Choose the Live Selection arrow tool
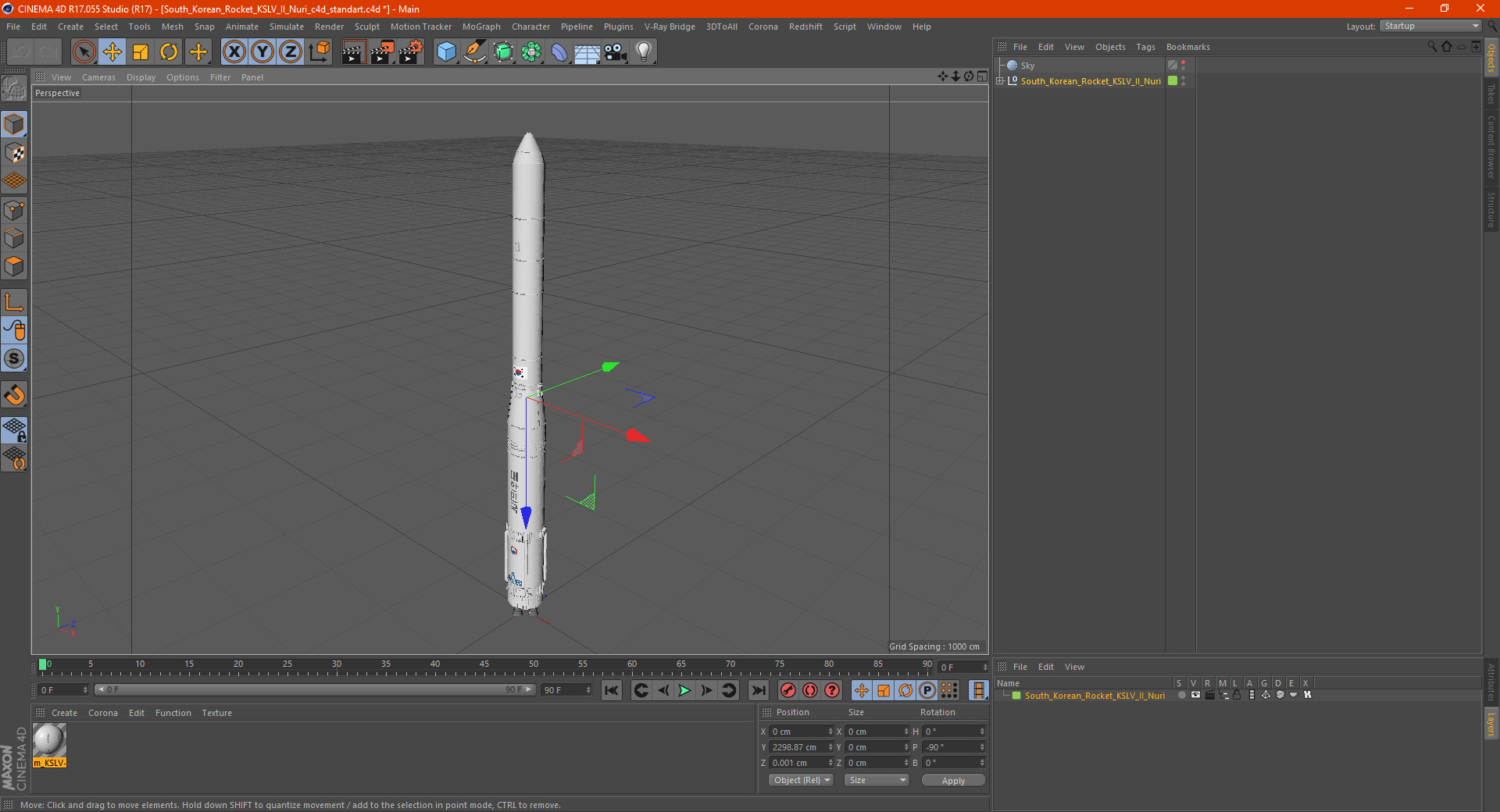Viewport: 1500px width, 812px height. 84,52
